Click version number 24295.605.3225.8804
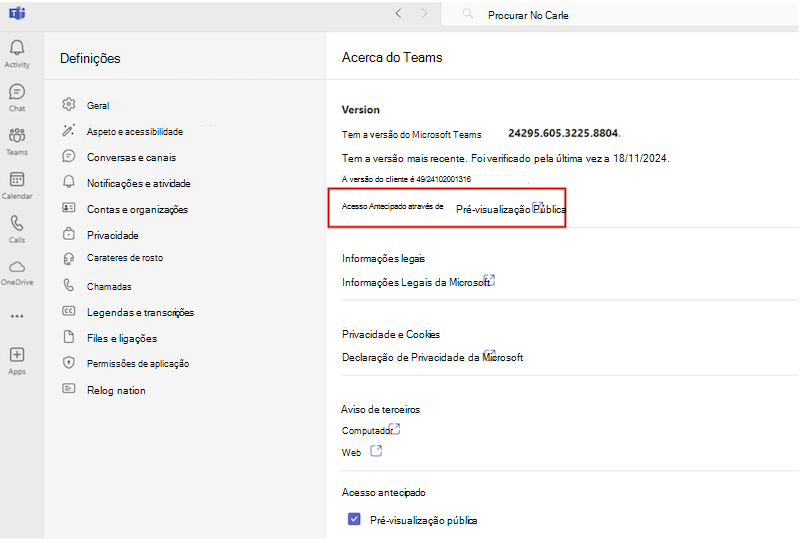This screenshot has width=800, height=543. [x=564, y=133]
